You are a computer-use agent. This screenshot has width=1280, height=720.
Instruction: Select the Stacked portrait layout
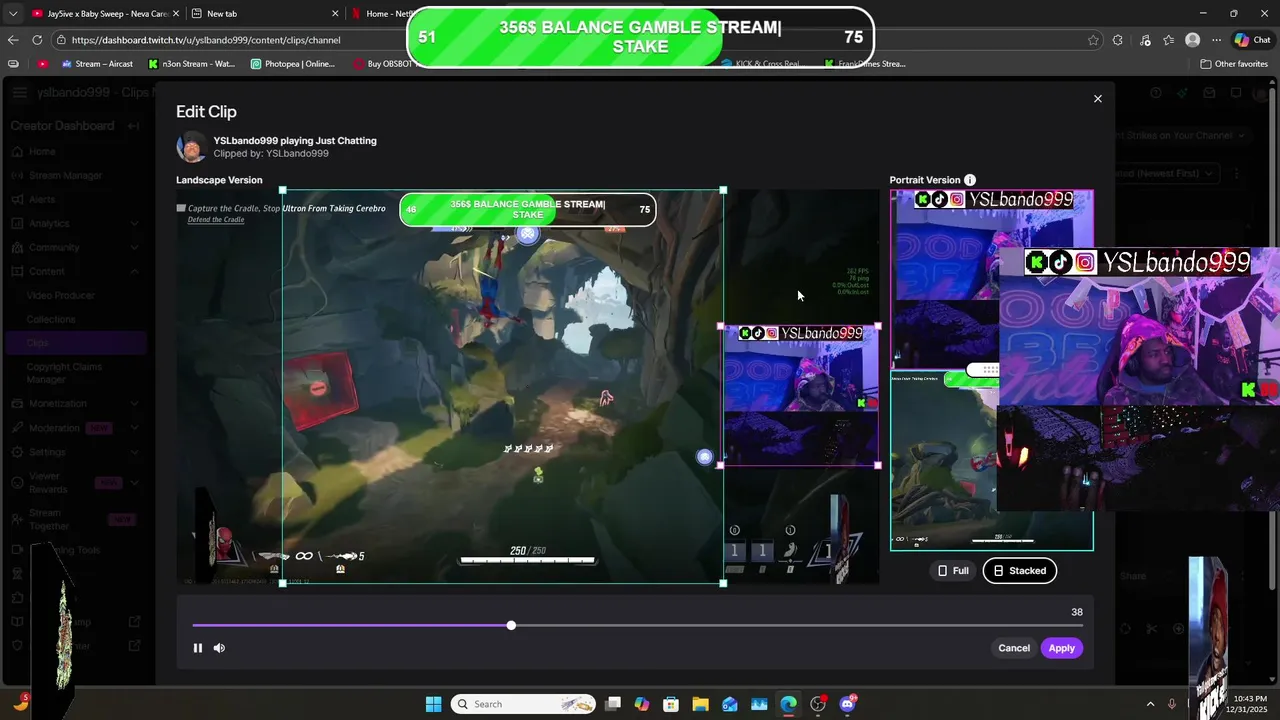click(x=1019, y=571)
